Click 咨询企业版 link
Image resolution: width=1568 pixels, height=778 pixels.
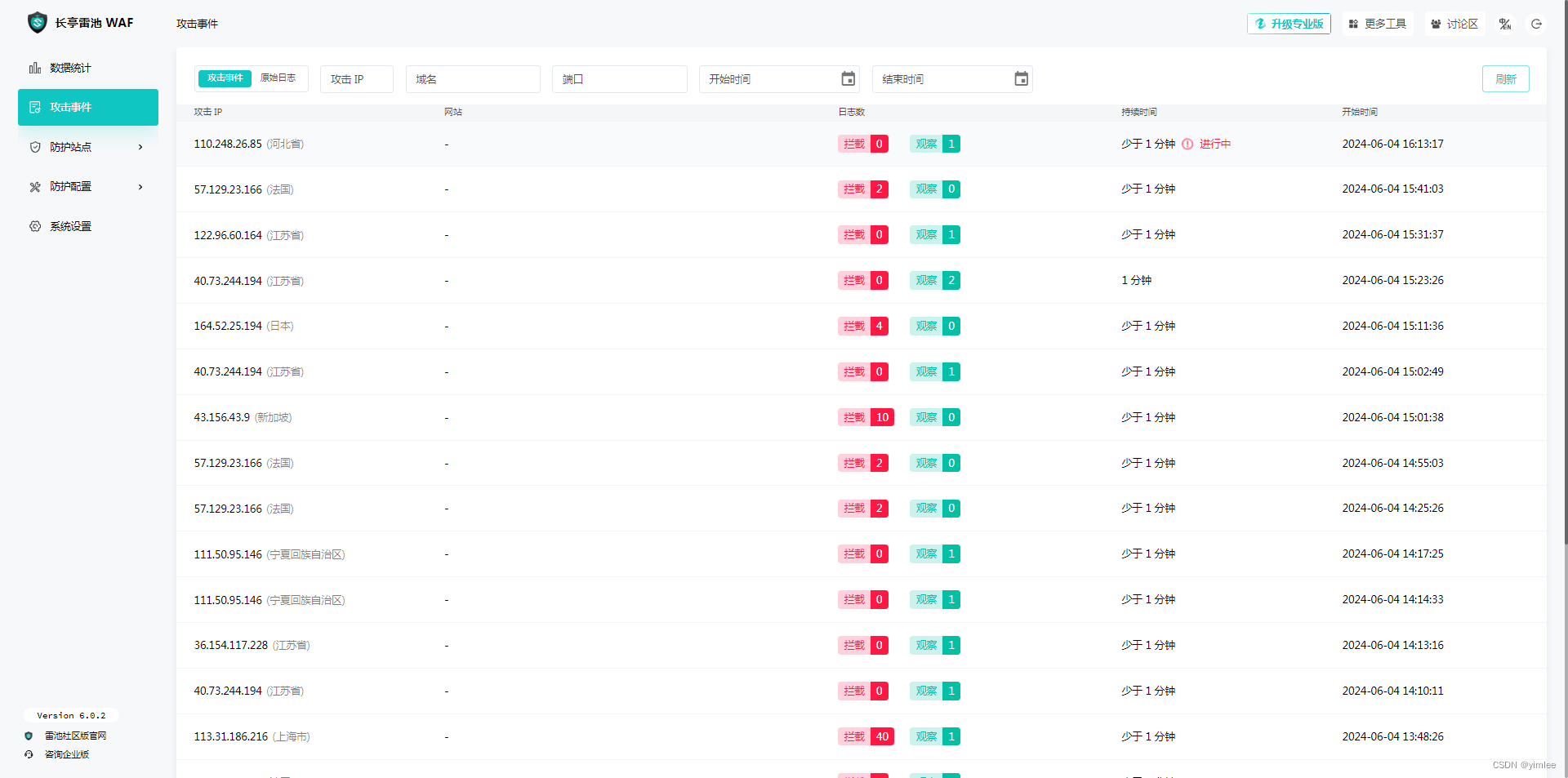click(x=67, y=754)
